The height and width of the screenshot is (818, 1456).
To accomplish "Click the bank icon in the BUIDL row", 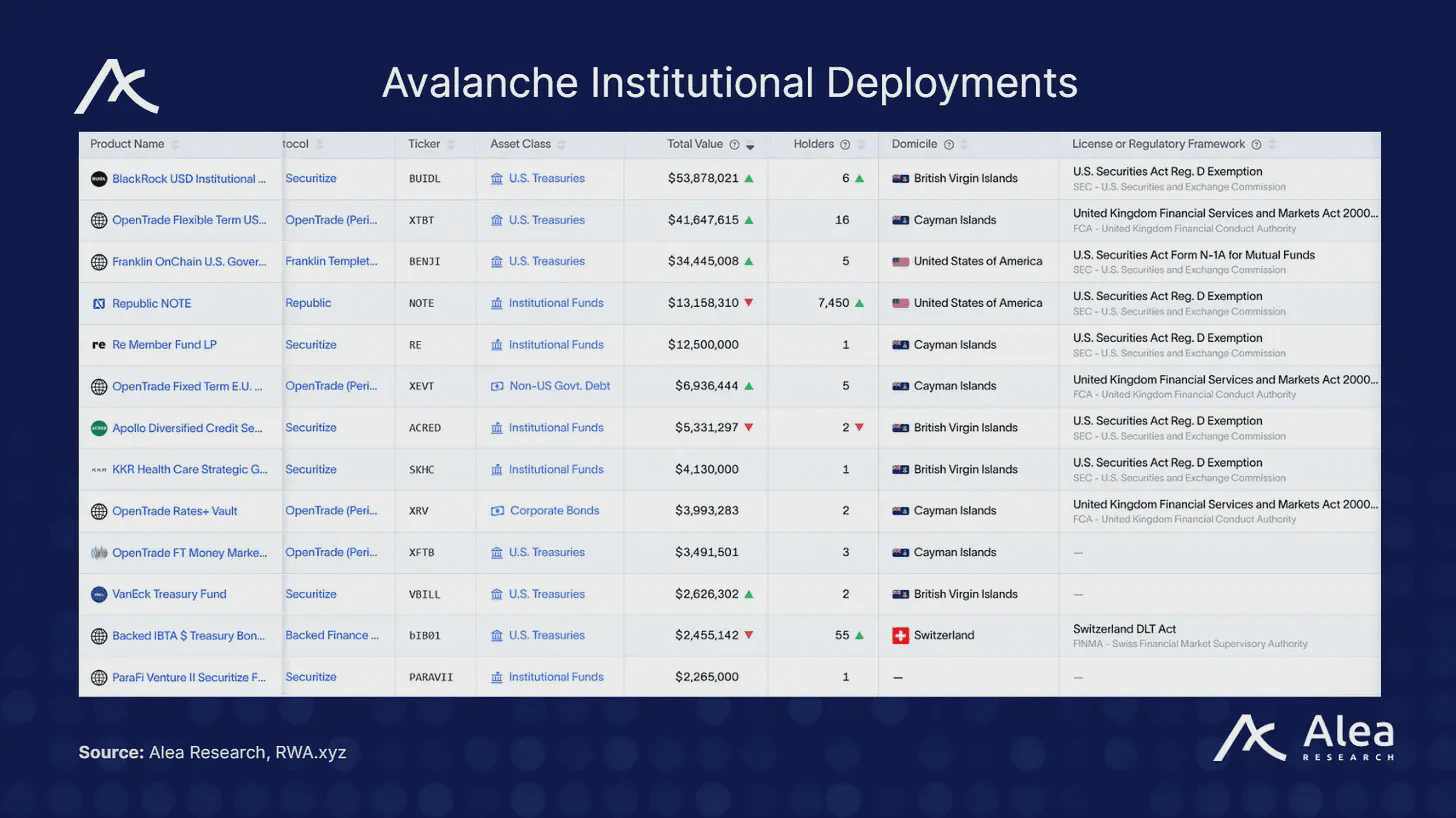I will 497,179.
